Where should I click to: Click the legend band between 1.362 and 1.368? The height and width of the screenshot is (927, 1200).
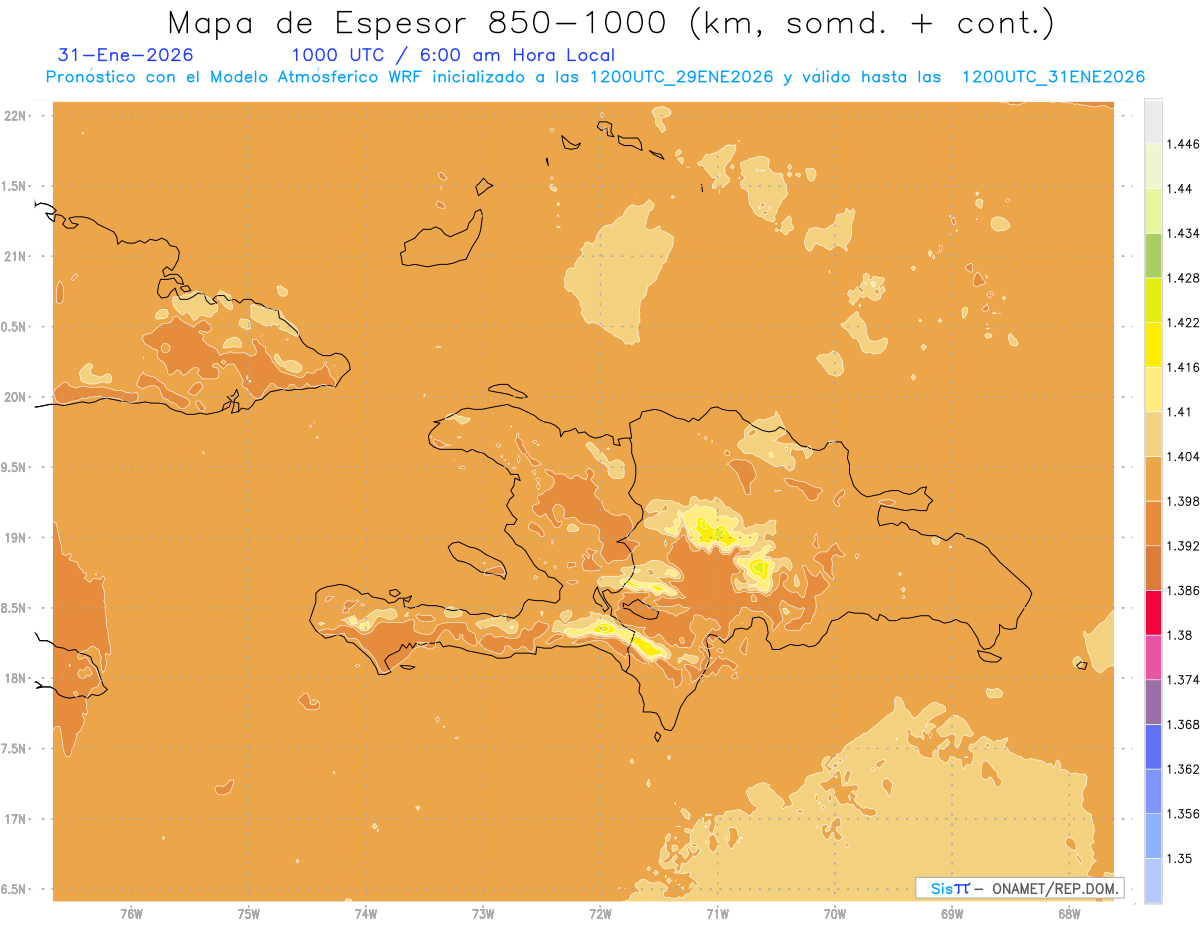[x=1153, y=747]
